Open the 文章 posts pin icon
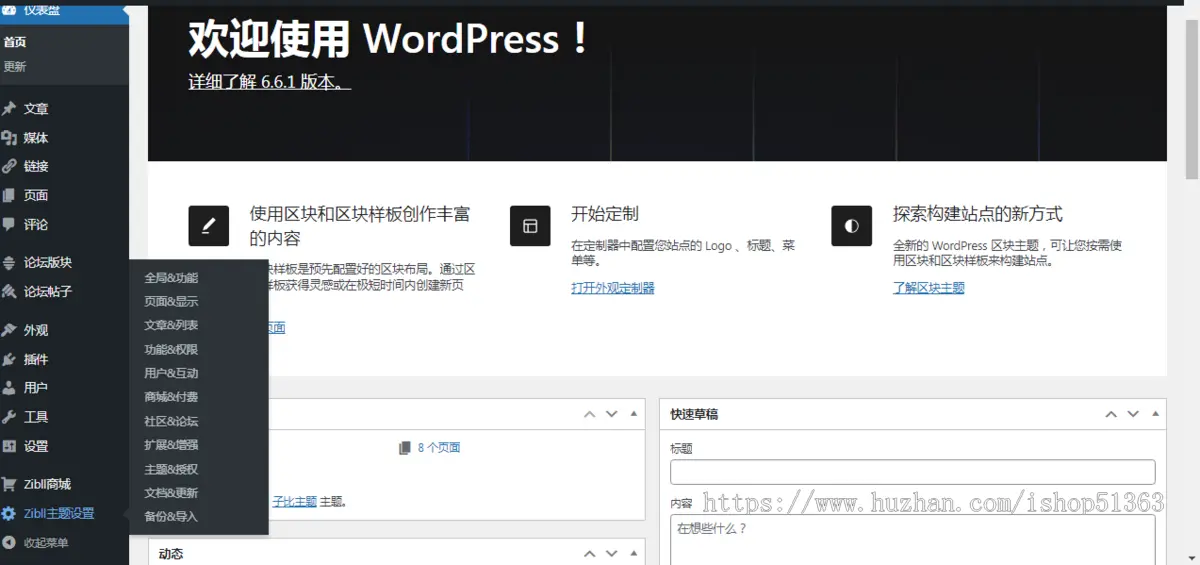Viewport: 1200px width, 565px height. tap(9, 109)
